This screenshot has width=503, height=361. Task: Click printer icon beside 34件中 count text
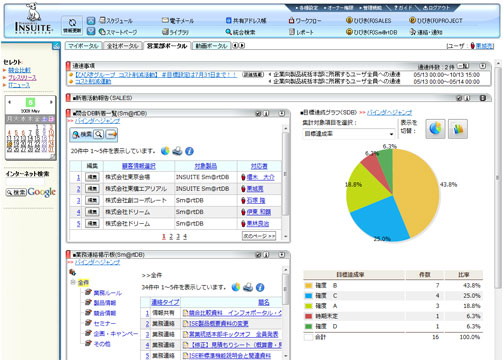point(248,287)
